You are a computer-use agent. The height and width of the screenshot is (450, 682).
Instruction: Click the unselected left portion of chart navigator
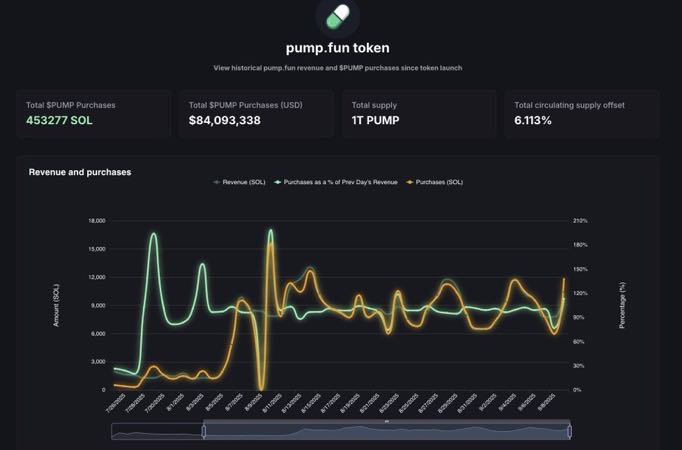(x=157, y=432)
